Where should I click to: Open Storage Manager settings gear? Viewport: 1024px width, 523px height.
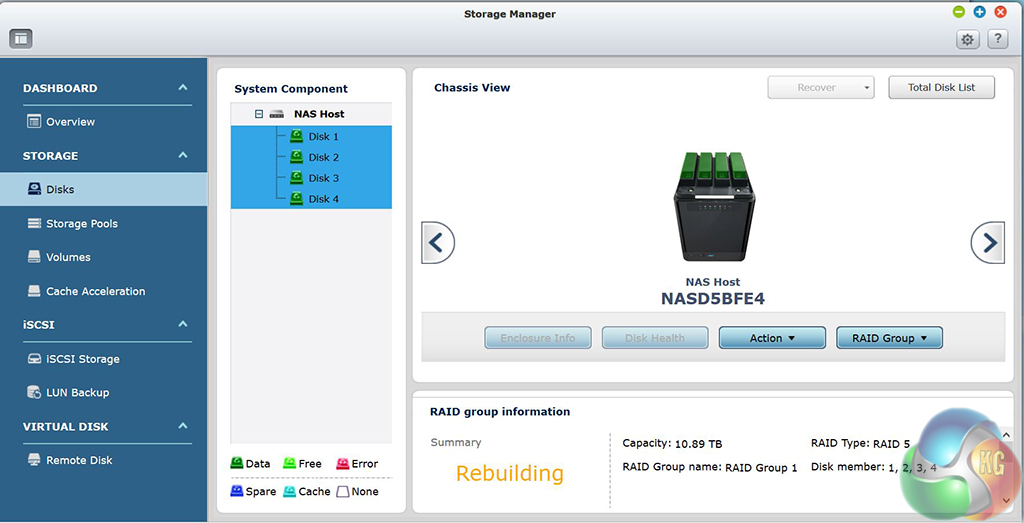point(967,39)
